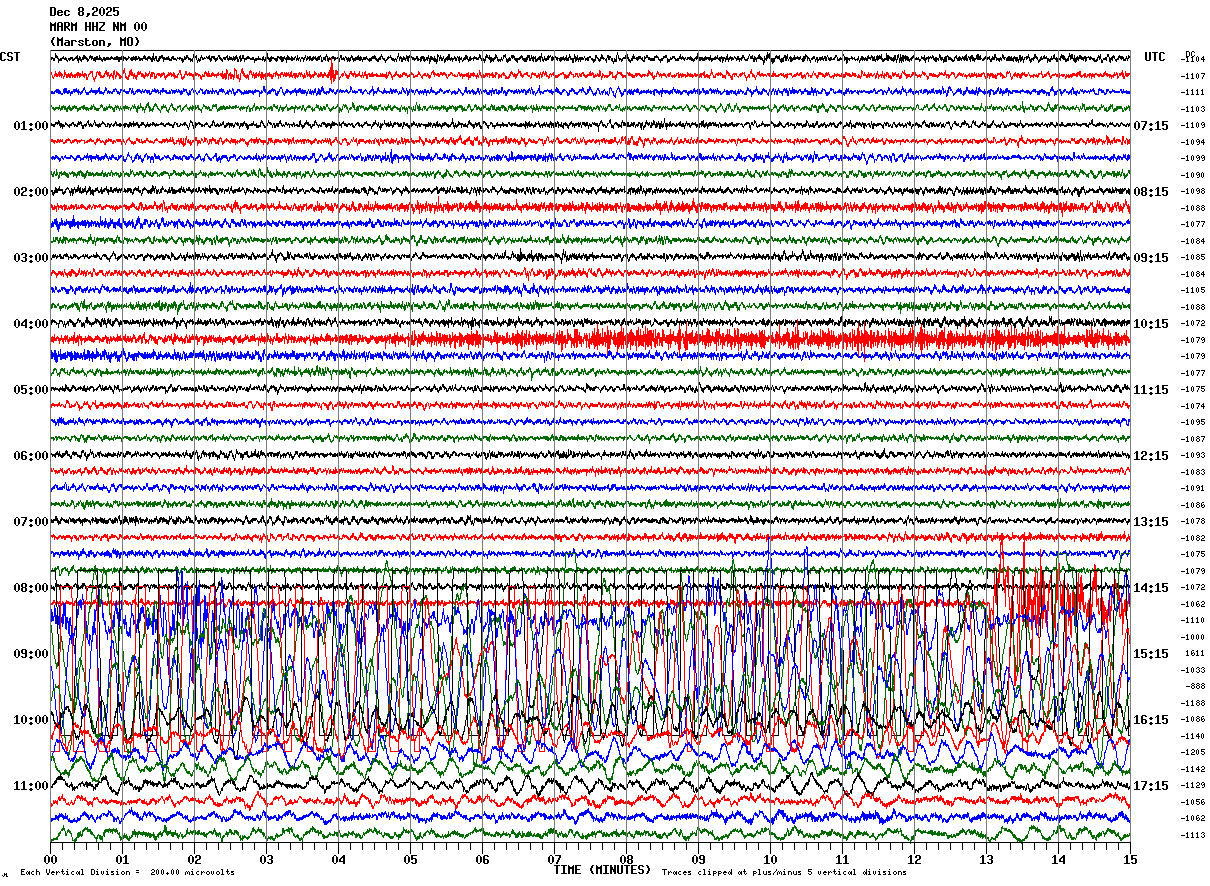1210x886 pixels.
Task: Click the 13:15 UTC time label
Action: coord(1151,522)
